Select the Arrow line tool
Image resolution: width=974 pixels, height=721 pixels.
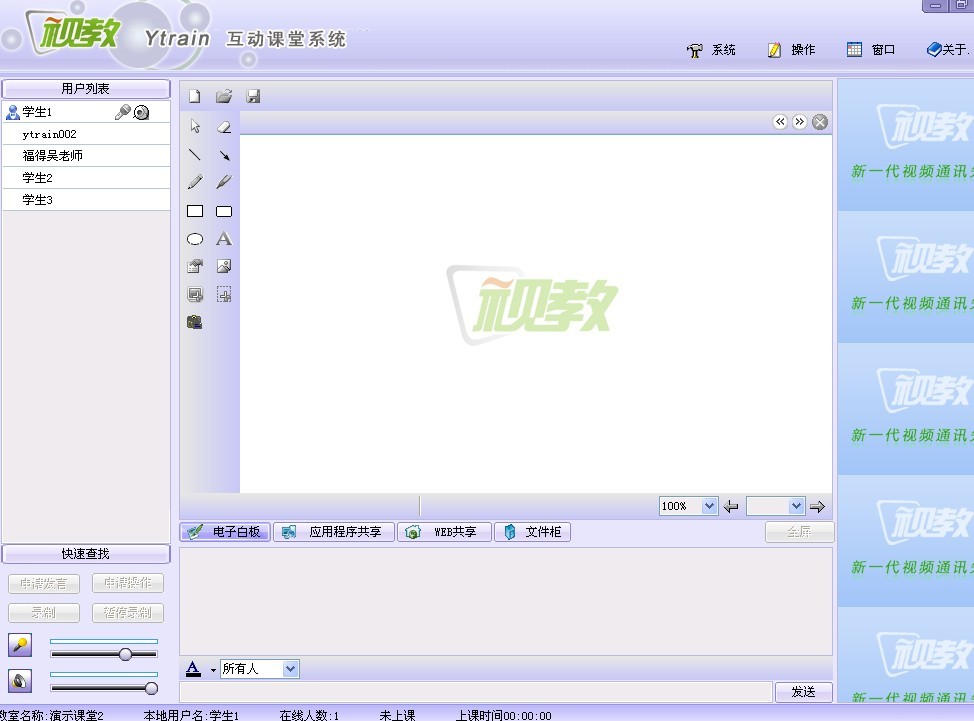click(224, 155)
